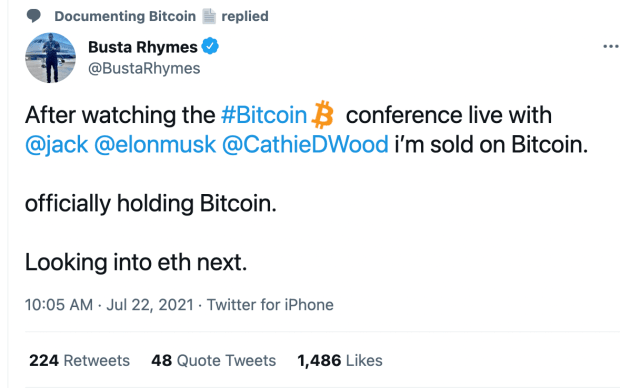This screenshot has width=620, height=388.
Task: Click the Twitter for iPhone source link
Action: [x=270, y=305]
